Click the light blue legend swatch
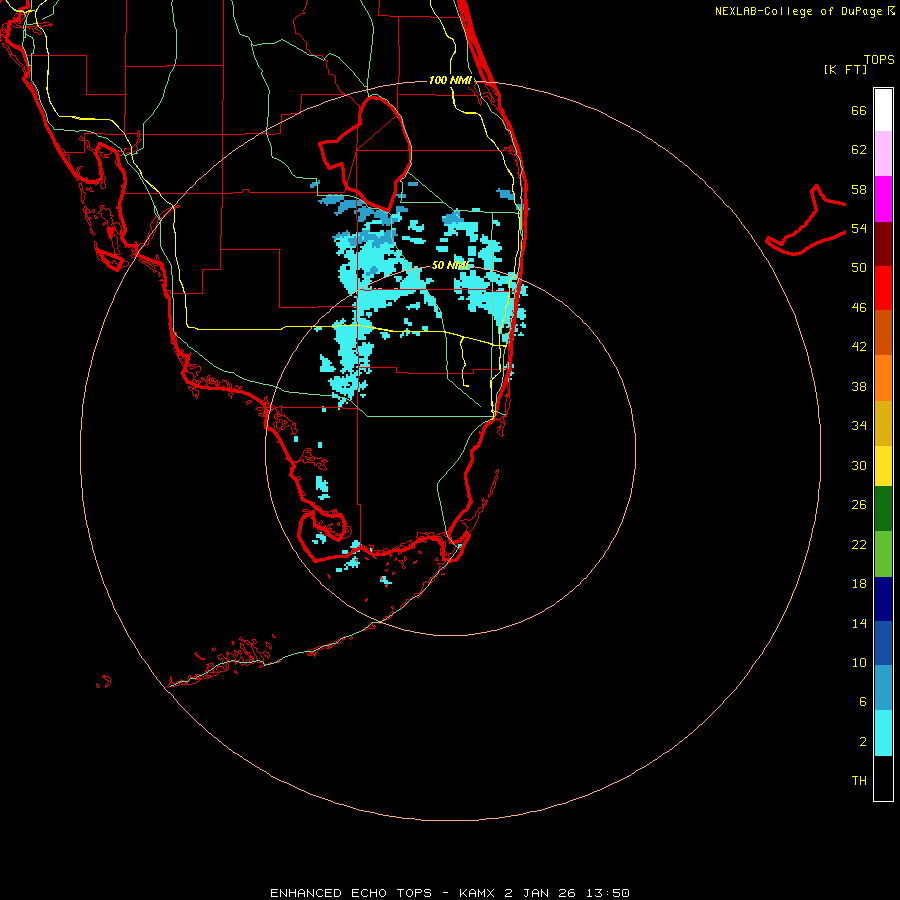Viewport: 900px width, 900px height. [883, 688]
